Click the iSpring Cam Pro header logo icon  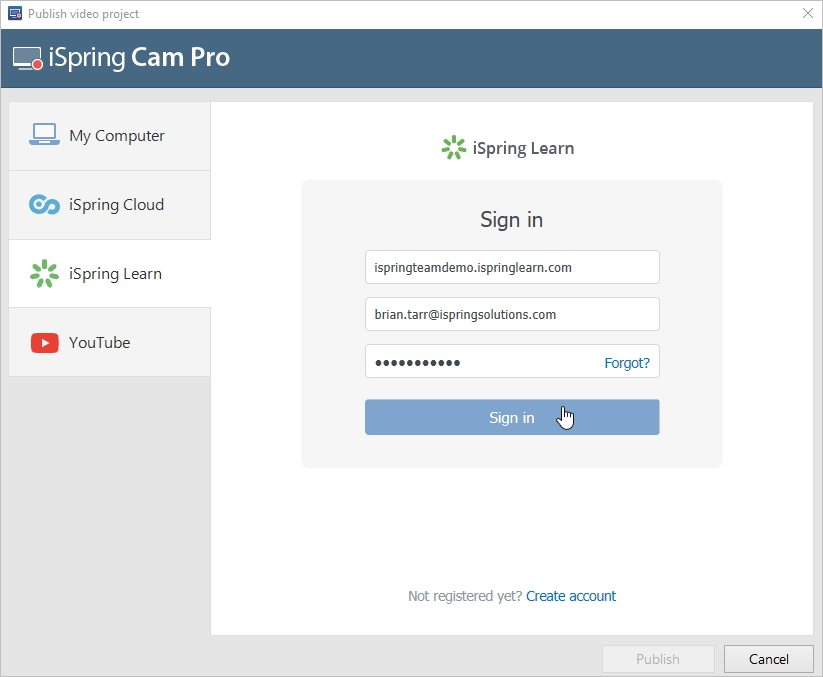click(x=28, y=58)
